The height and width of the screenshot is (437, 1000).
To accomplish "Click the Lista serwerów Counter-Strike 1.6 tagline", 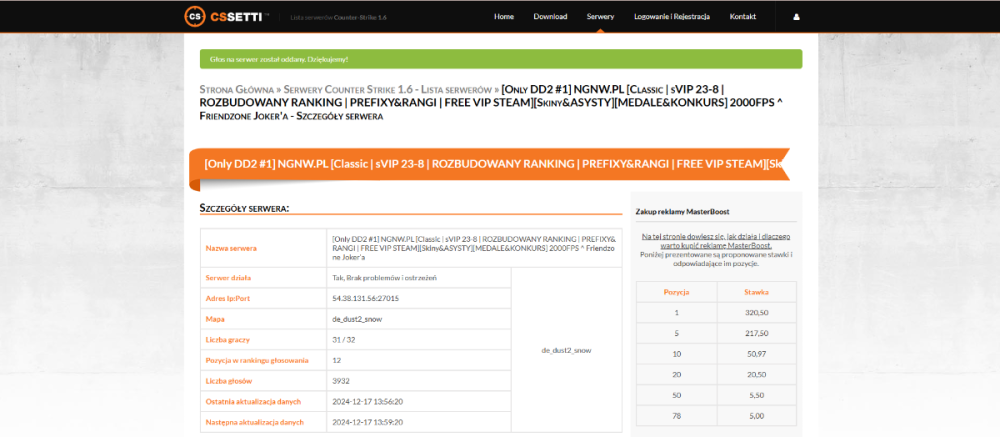I will pyautogui.click(x=338, y=18).
